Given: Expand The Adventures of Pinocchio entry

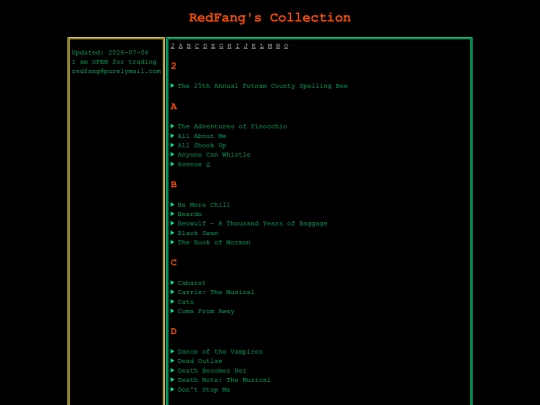Looking at the screenshot, I should pyautogui.click(x=229, y=126).
